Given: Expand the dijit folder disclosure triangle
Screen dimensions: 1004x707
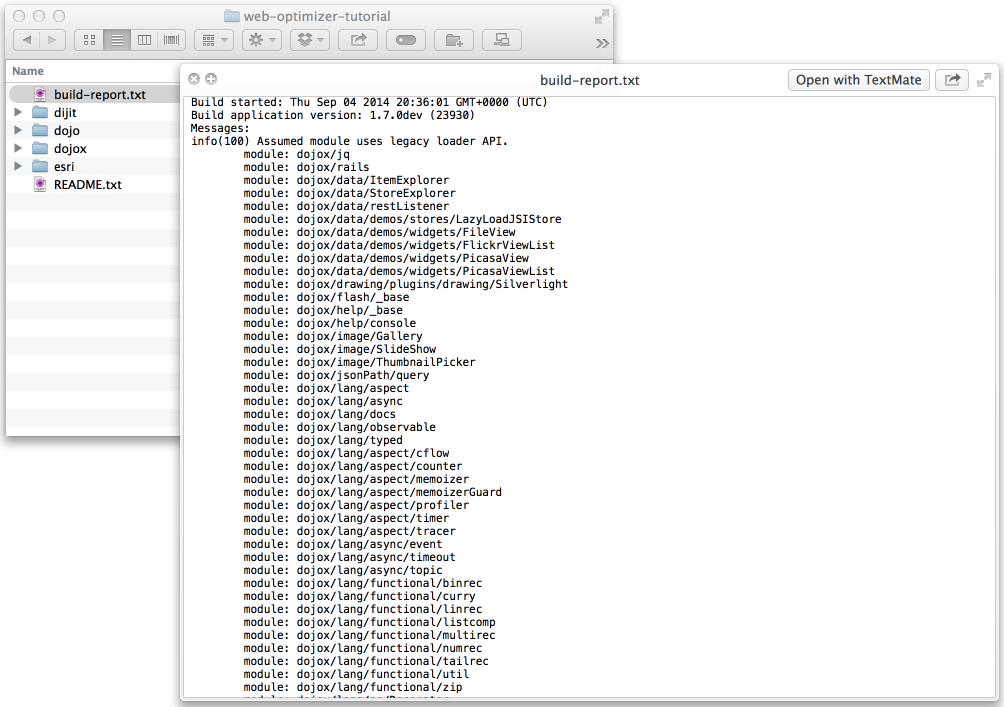Looking at the screenshot, I should (18, 112).
